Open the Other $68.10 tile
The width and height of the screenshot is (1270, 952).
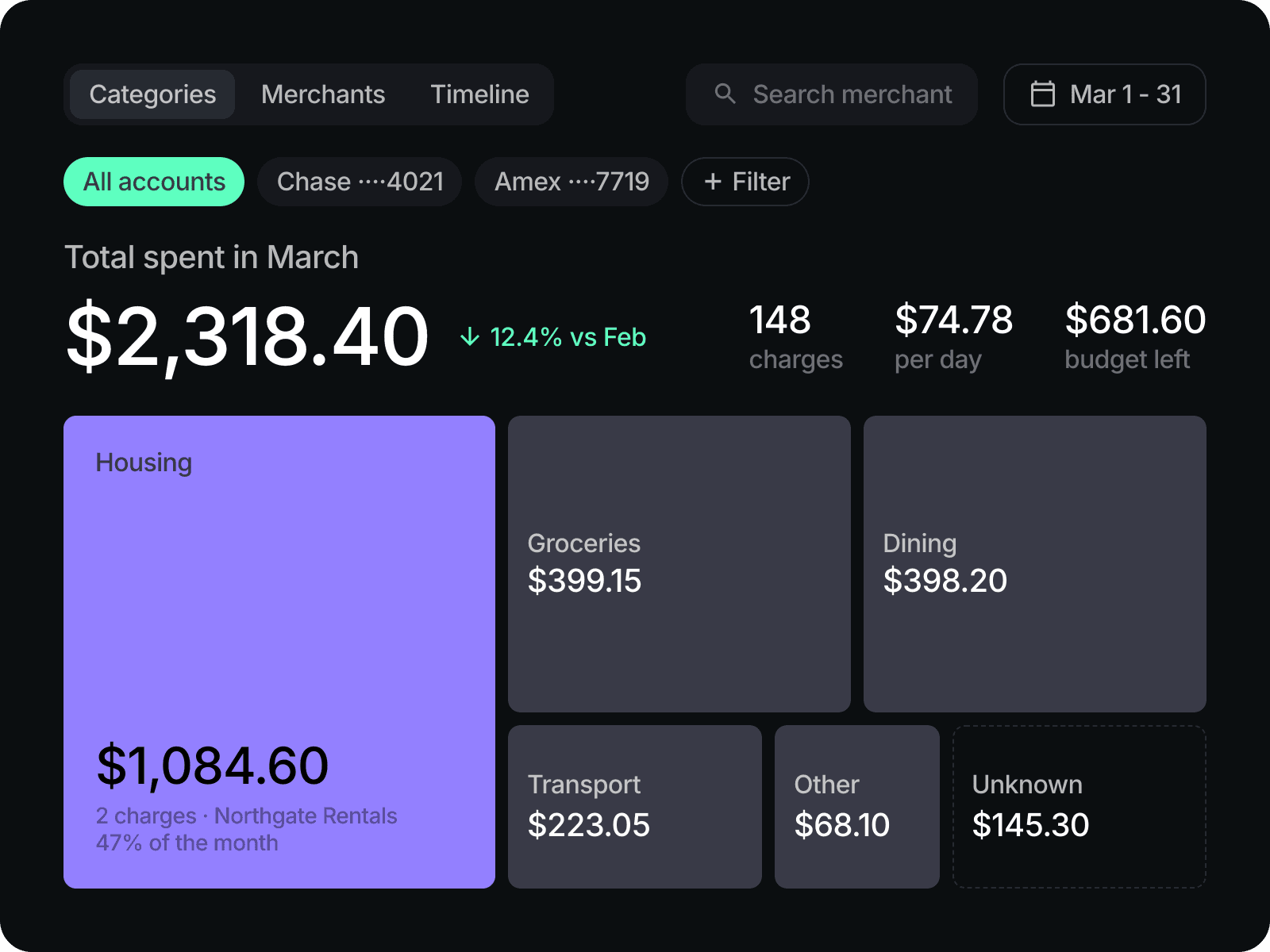coord(857,807)
